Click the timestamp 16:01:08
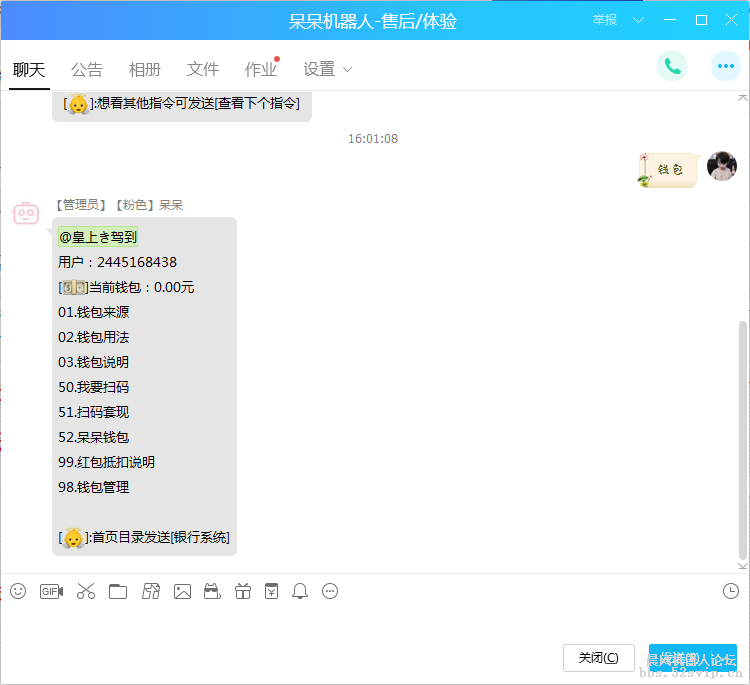750x685 pixels. coord(373,139)
